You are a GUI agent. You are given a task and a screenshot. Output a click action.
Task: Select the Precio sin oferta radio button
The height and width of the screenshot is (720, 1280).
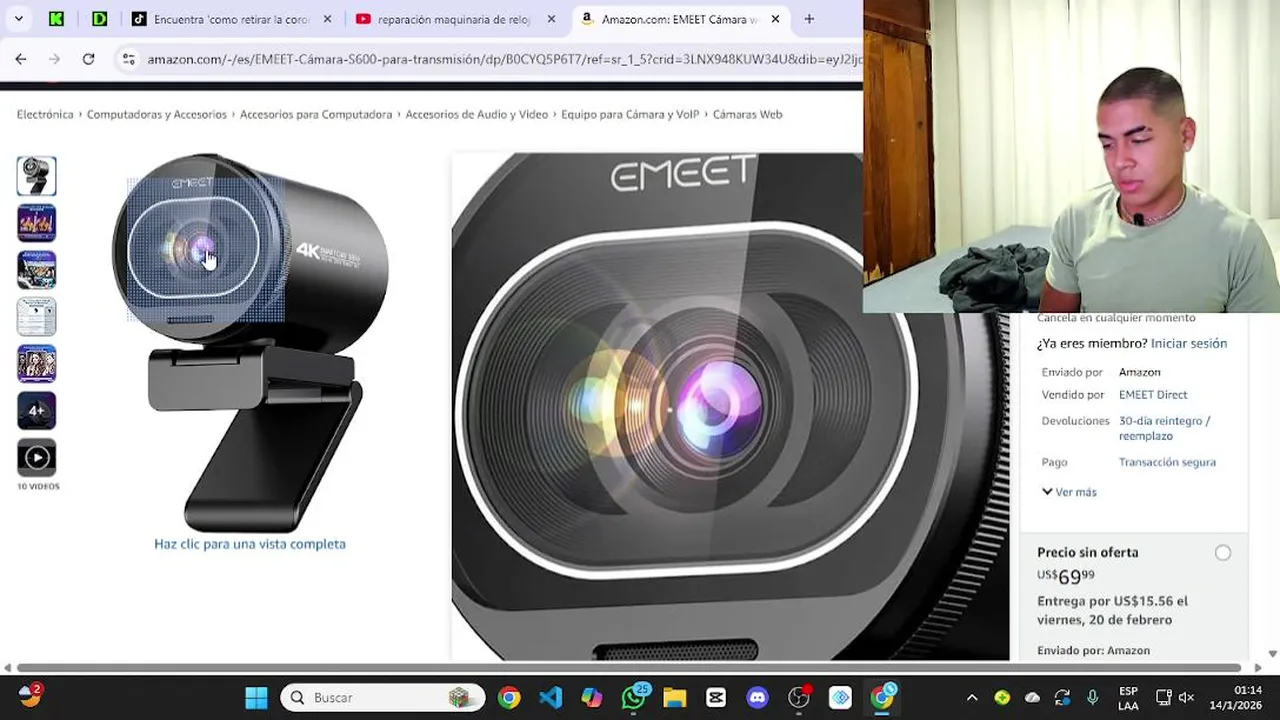[x=1223, y=553]
